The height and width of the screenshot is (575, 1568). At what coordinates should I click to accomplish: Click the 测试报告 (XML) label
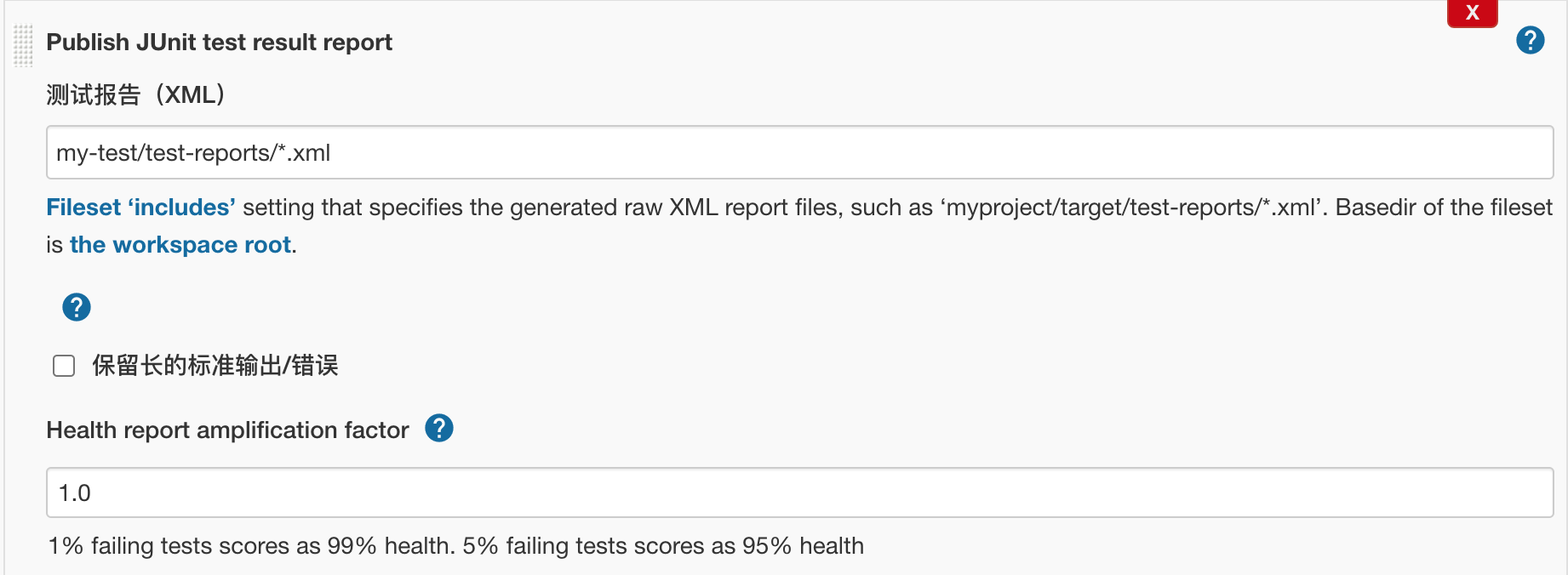135,94
